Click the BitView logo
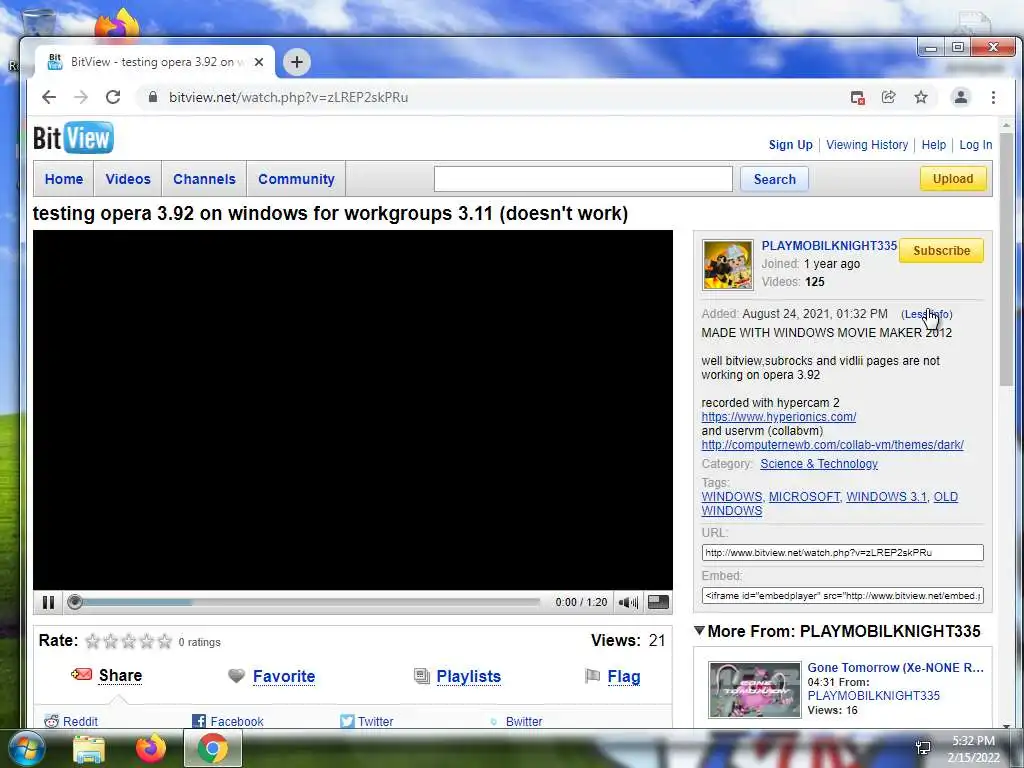Image resolution: width=1024 pixels, height=768 pixels. 73,138
